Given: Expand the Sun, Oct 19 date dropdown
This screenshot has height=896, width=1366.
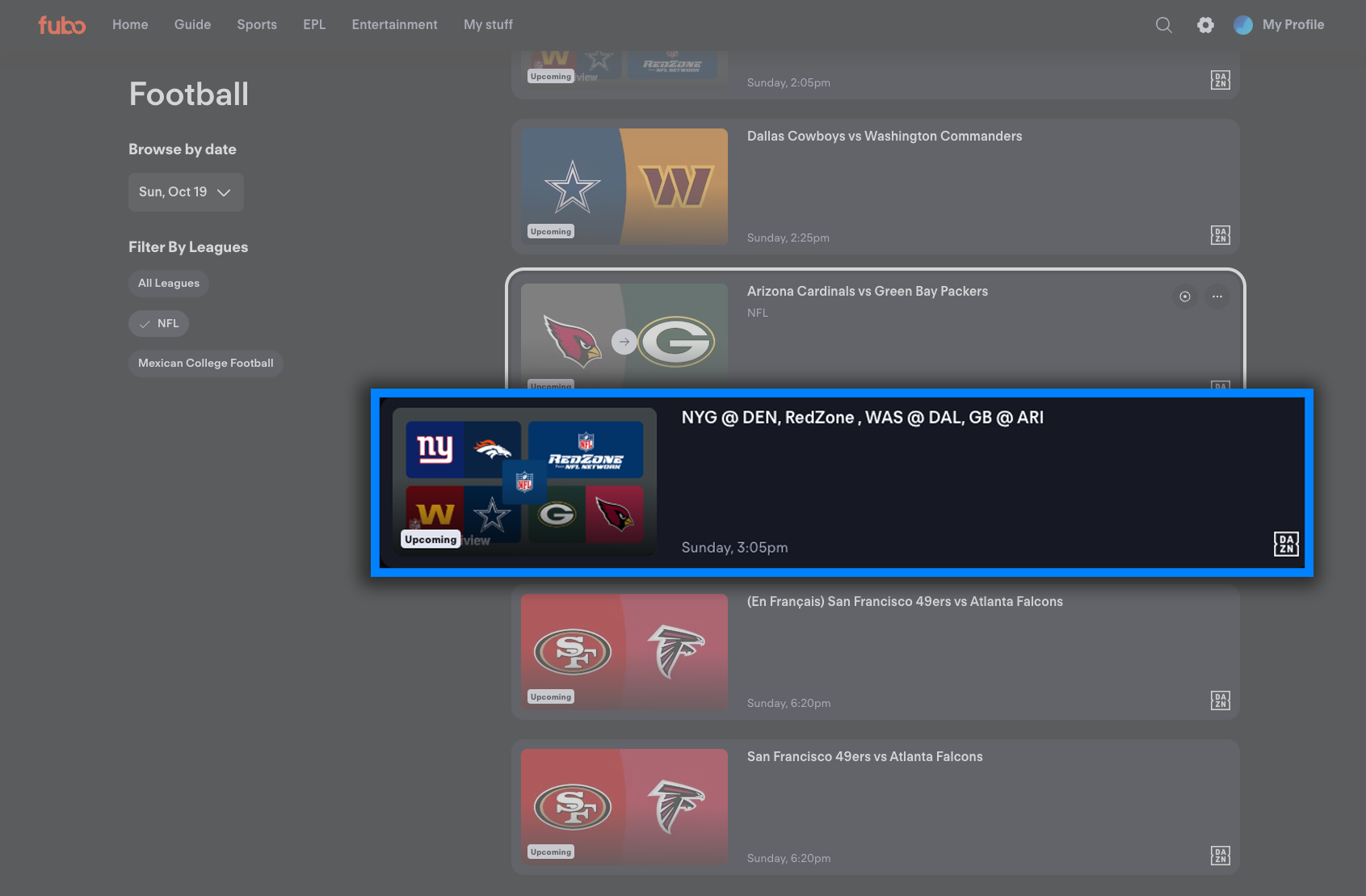Looking at the screenshot, I should tap(186, 192).
